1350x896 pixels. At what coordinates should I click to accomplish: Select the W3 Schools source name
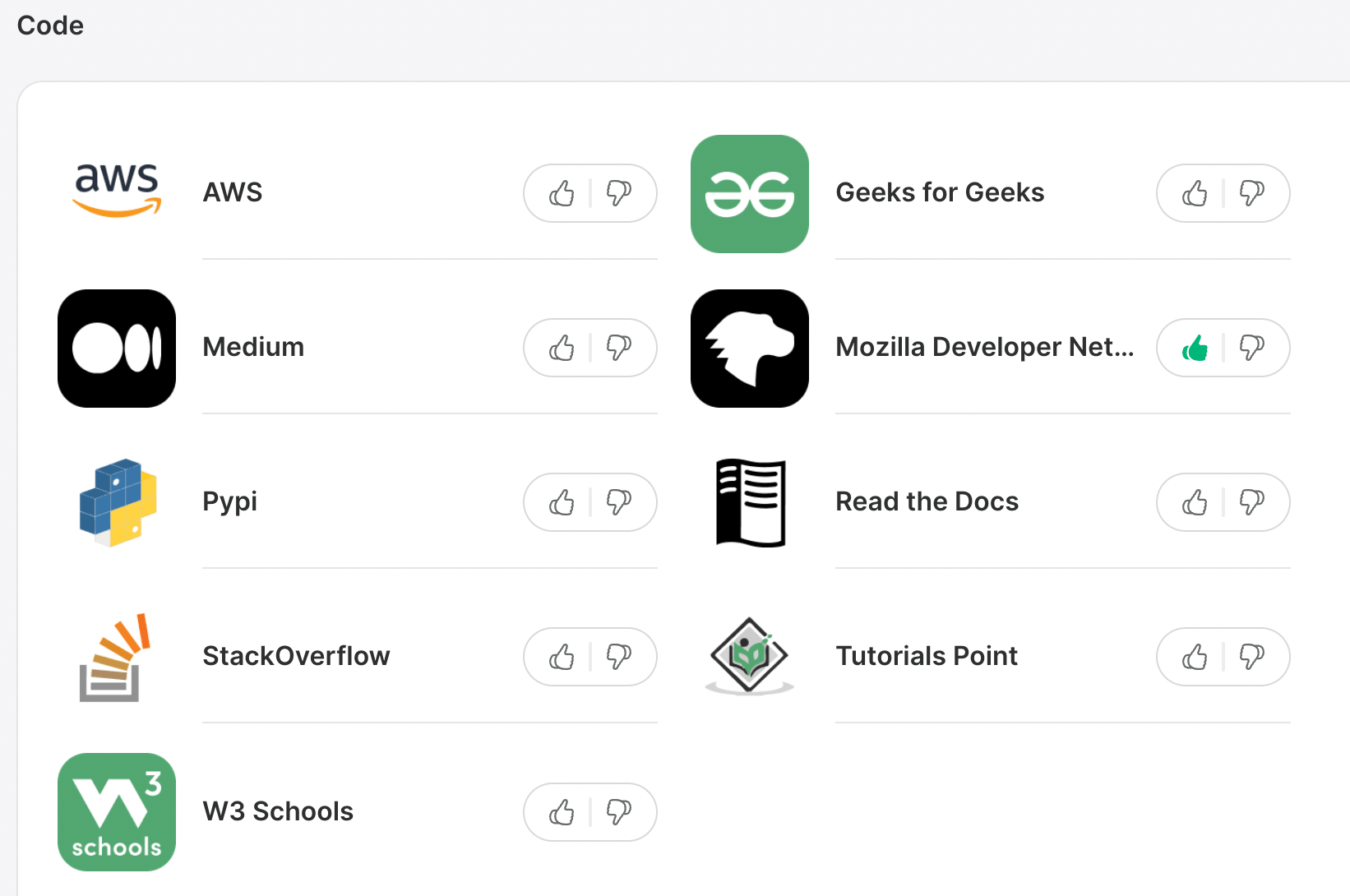click(x=278, y=811)
